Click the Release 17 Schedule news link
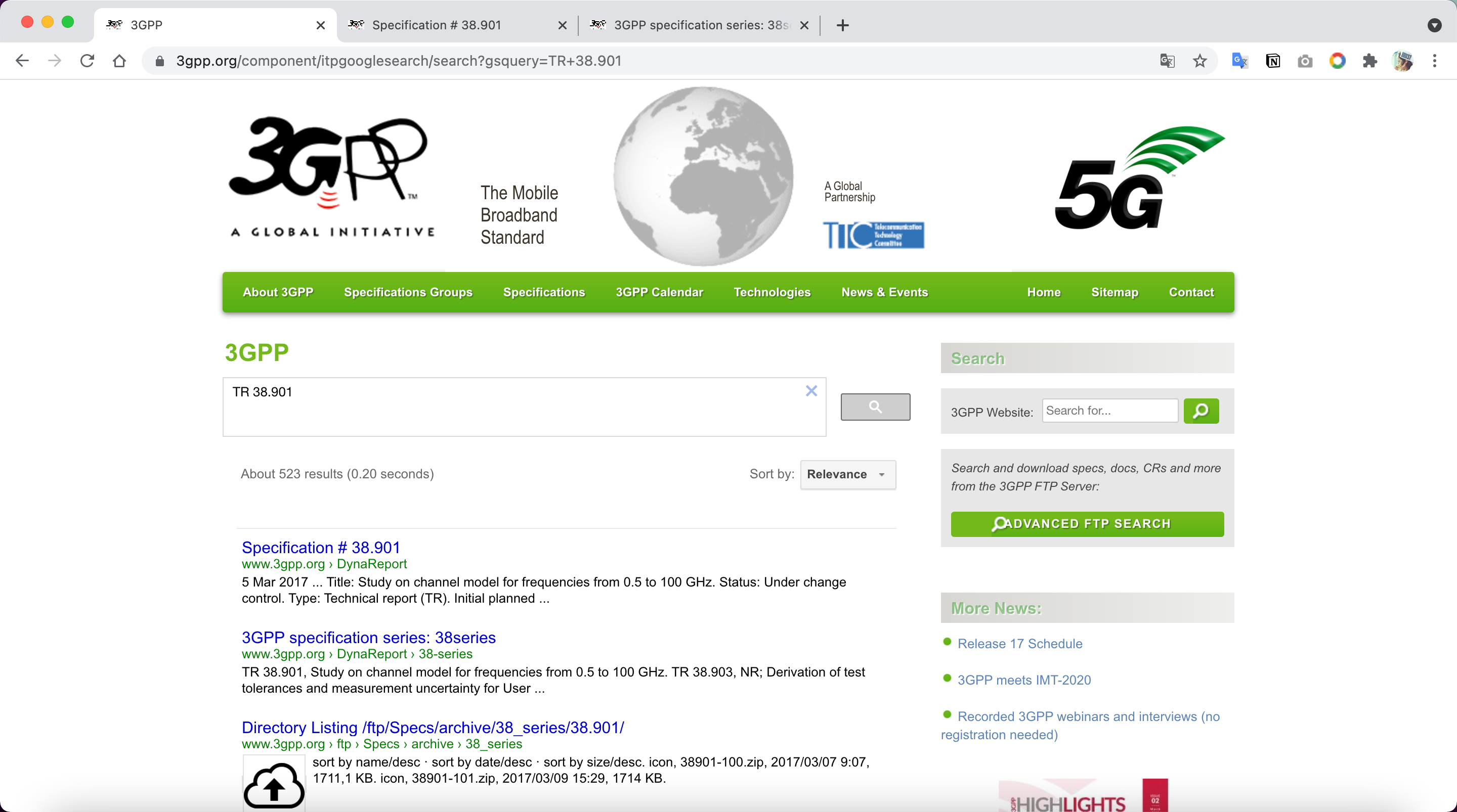 (1019, 643)
